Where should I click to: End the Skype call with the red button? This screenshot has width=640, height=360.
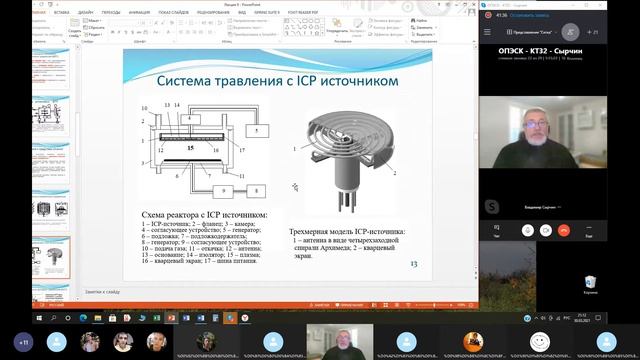pos(564,230)
